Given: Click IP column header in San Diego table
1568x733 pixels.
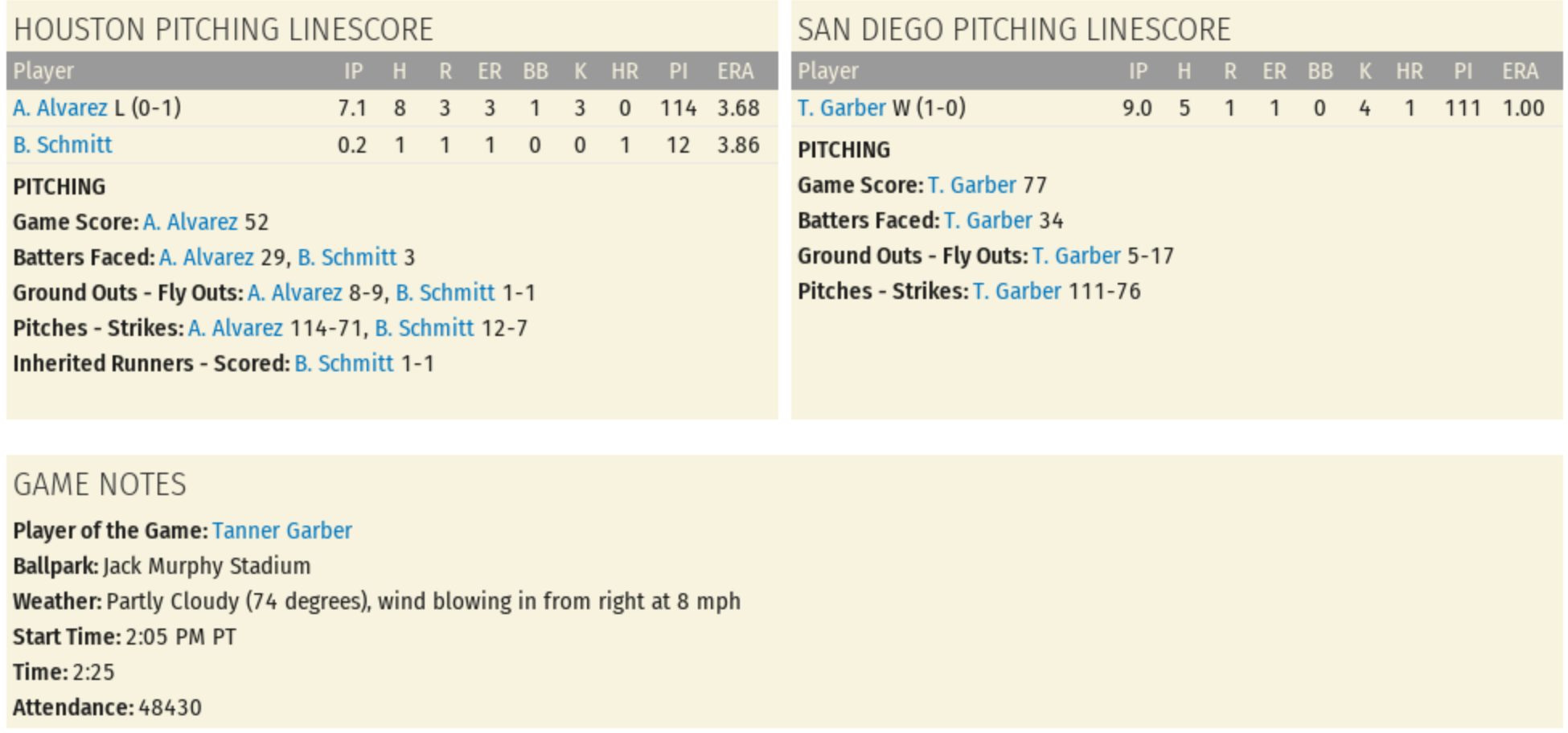Looking at the screenshot, I should click(x=1138, y=72).
